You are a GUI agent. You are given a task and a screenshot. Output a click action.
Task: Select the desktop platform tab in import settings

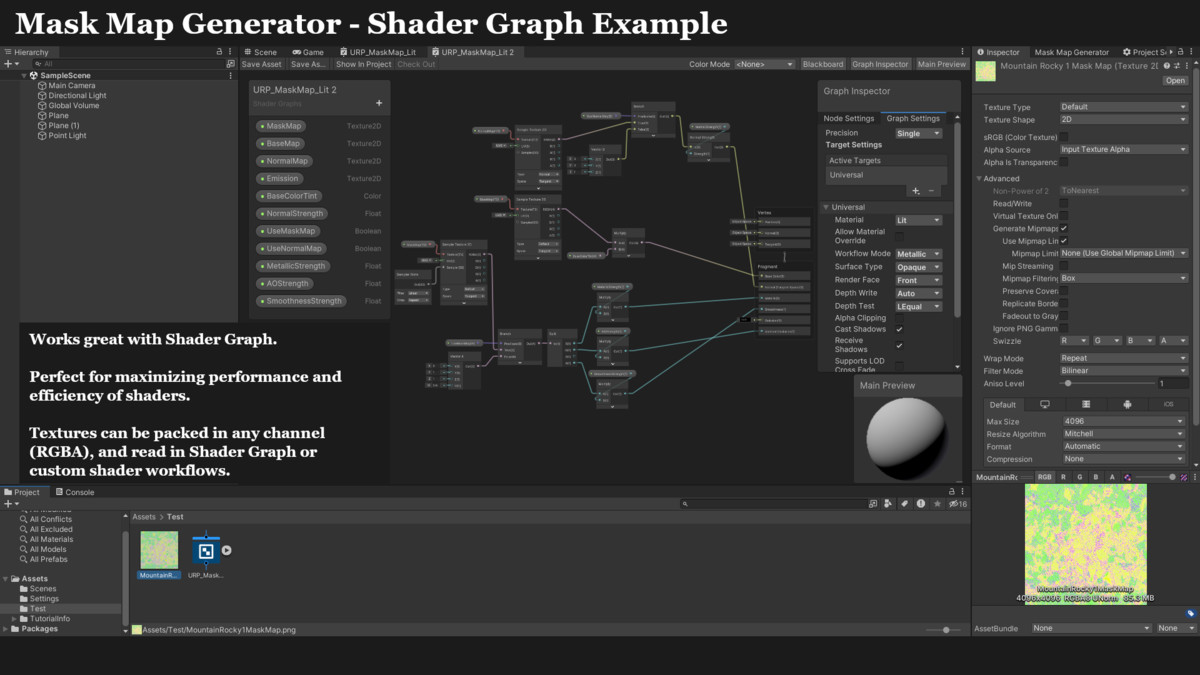coord(1045,404)
